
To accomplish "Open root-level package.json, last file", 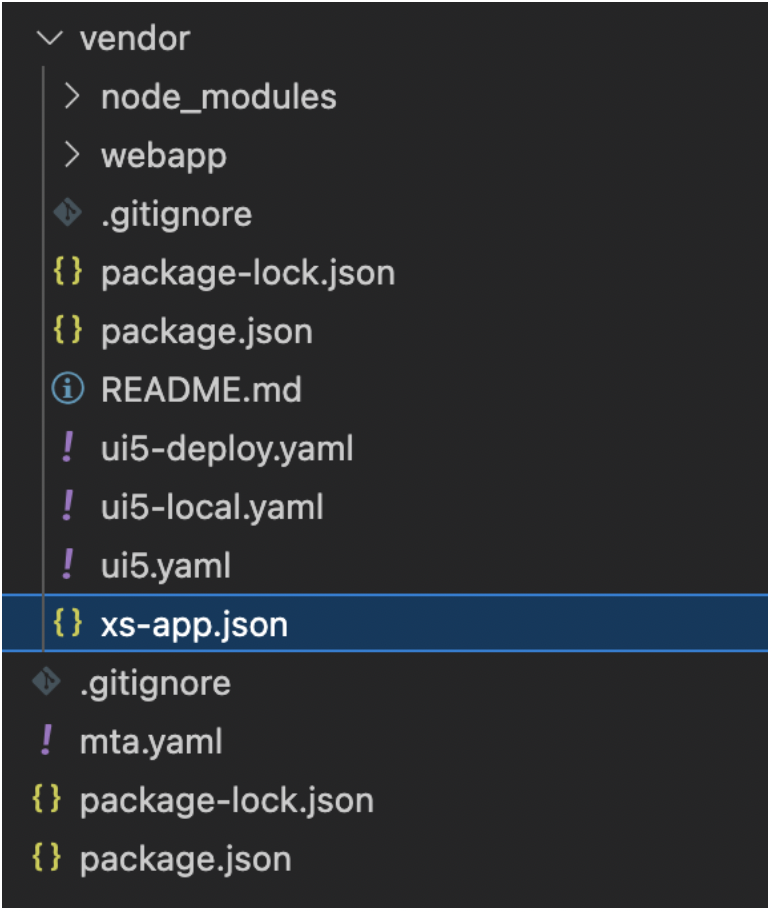I will (x=186, y=860).
